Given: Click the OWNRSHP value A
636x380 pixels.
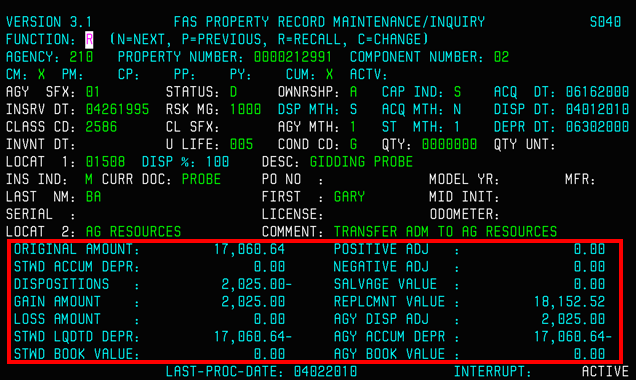Looking at the screenshot, I should pos(353,92).
